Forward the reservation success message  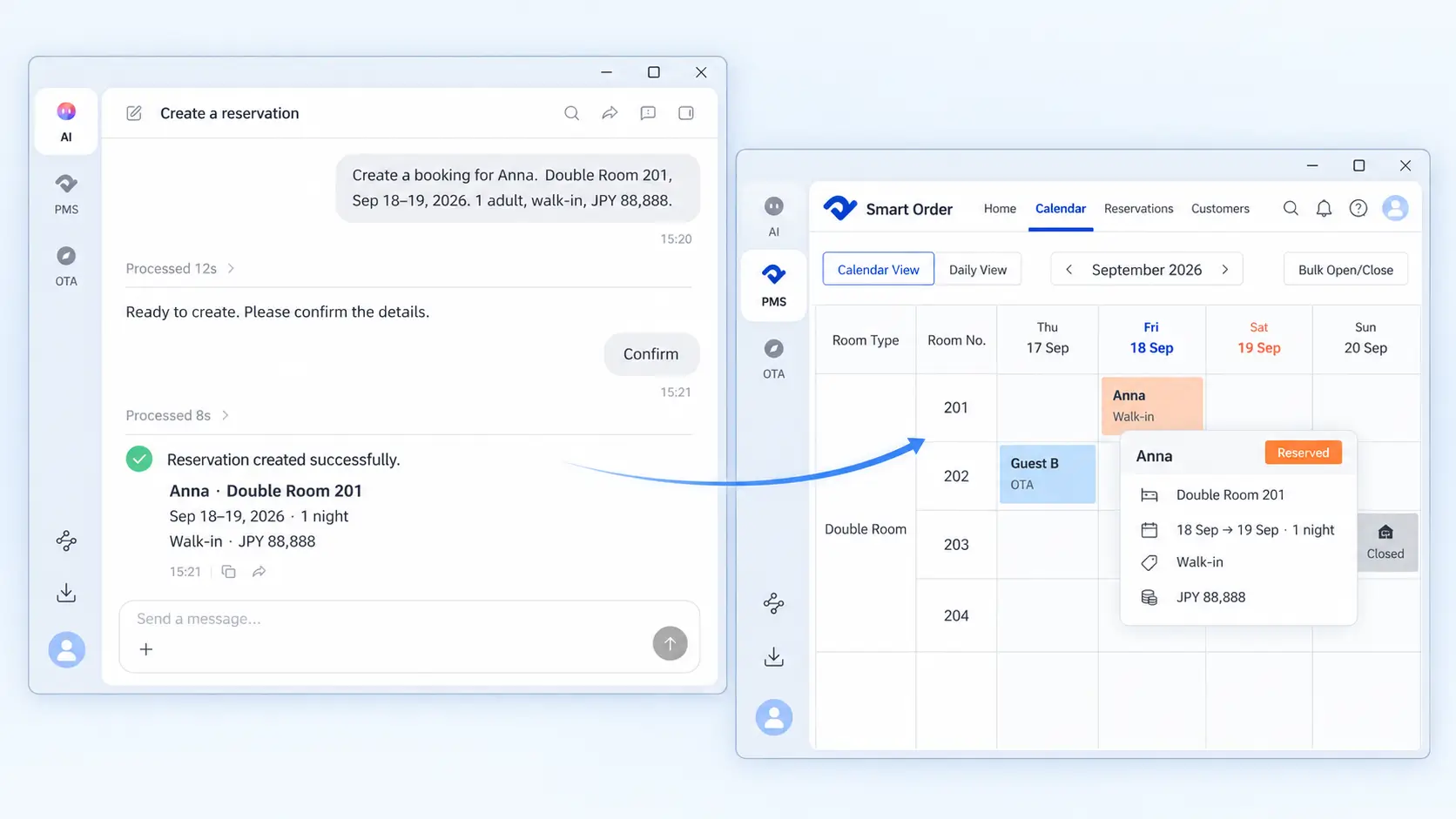coord(259,572)
